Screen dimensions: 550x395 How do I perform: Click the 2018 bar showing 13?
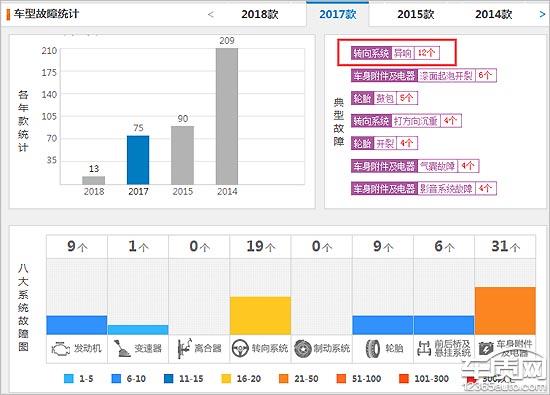coord(94,180)
